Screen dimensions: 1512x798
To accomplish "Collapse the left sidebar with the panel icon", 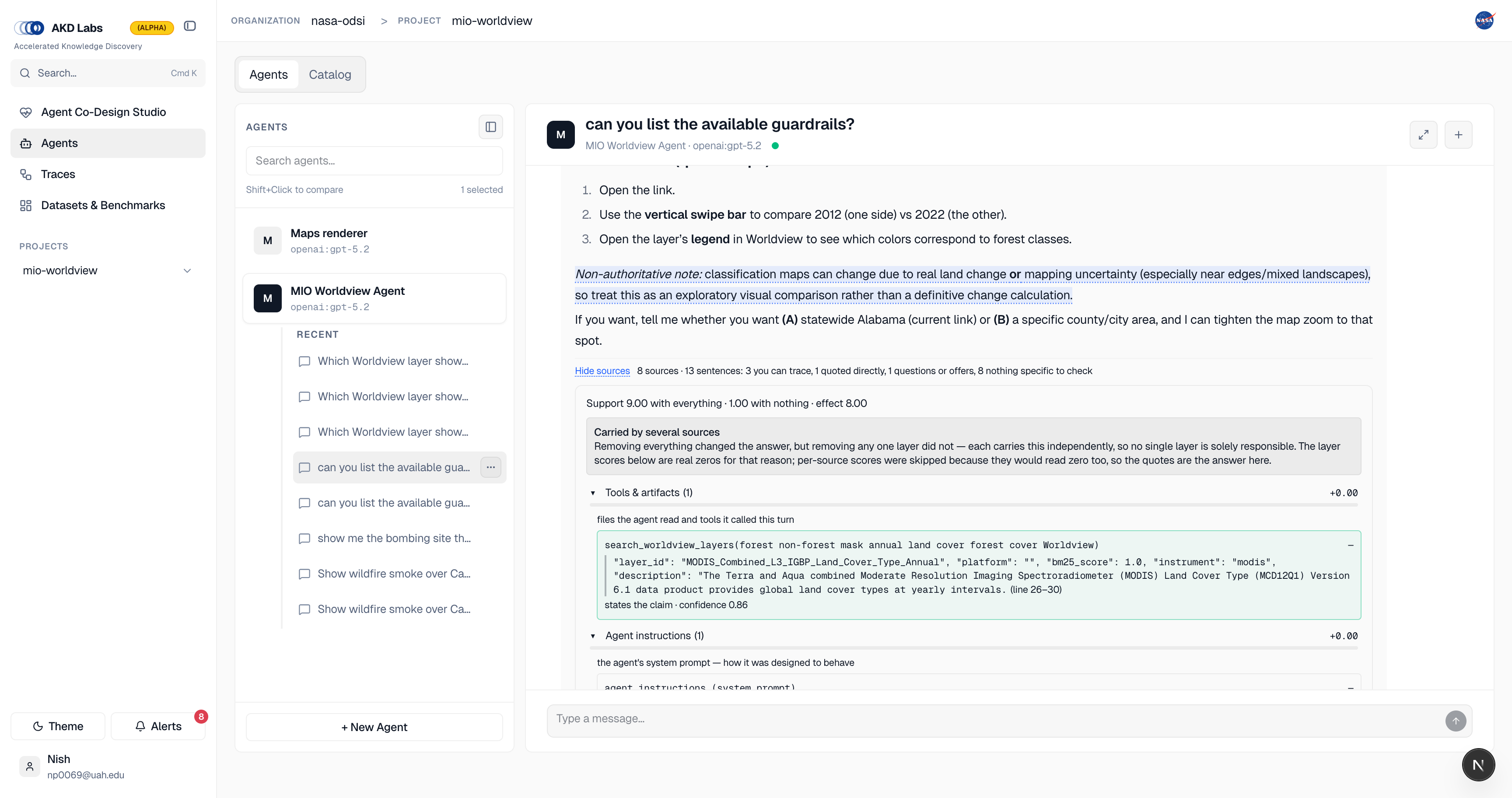I will click(189, 26).
